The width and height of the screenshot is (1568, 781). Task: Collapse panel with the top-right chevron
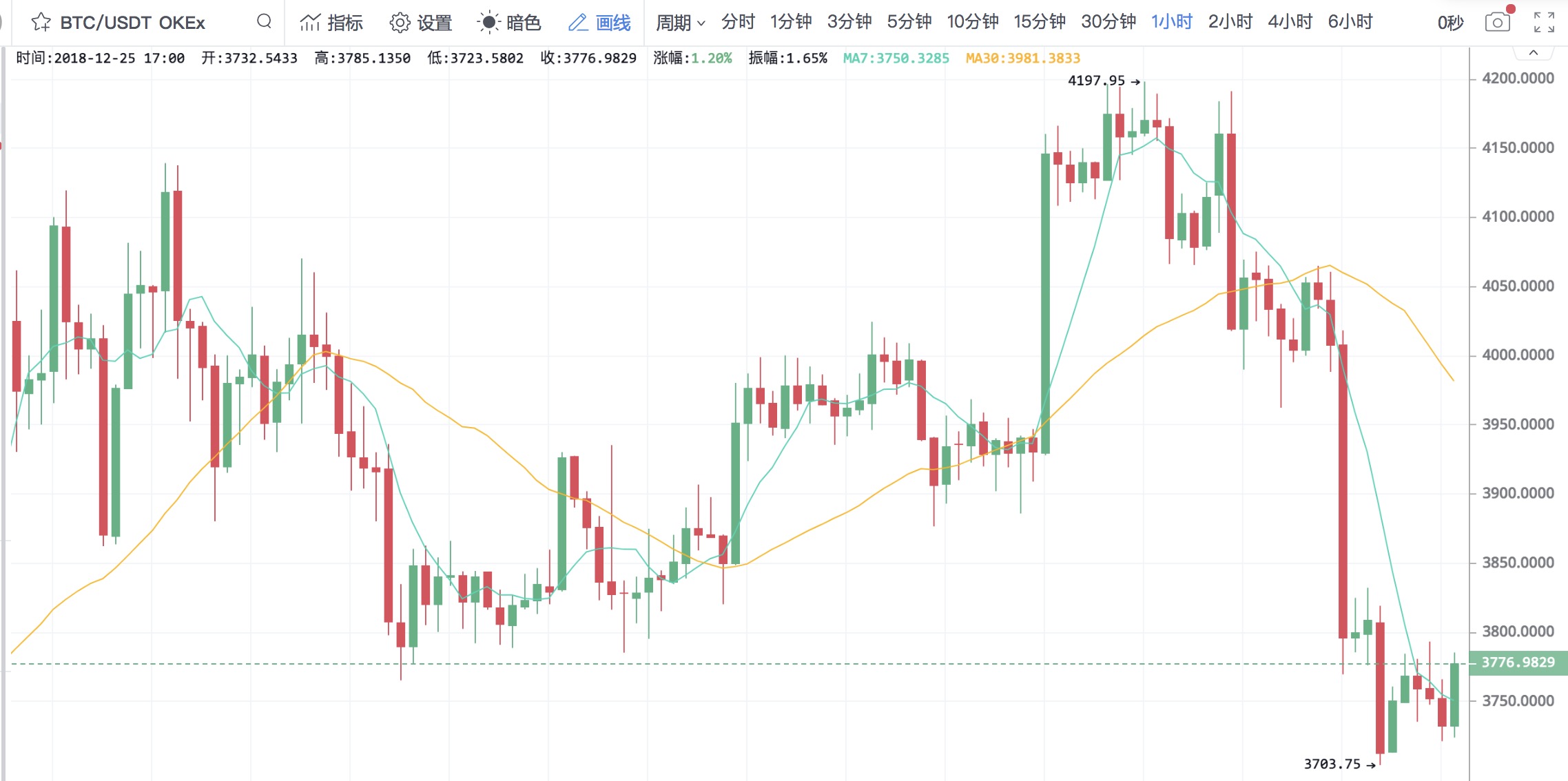[x=1534, y=53]
